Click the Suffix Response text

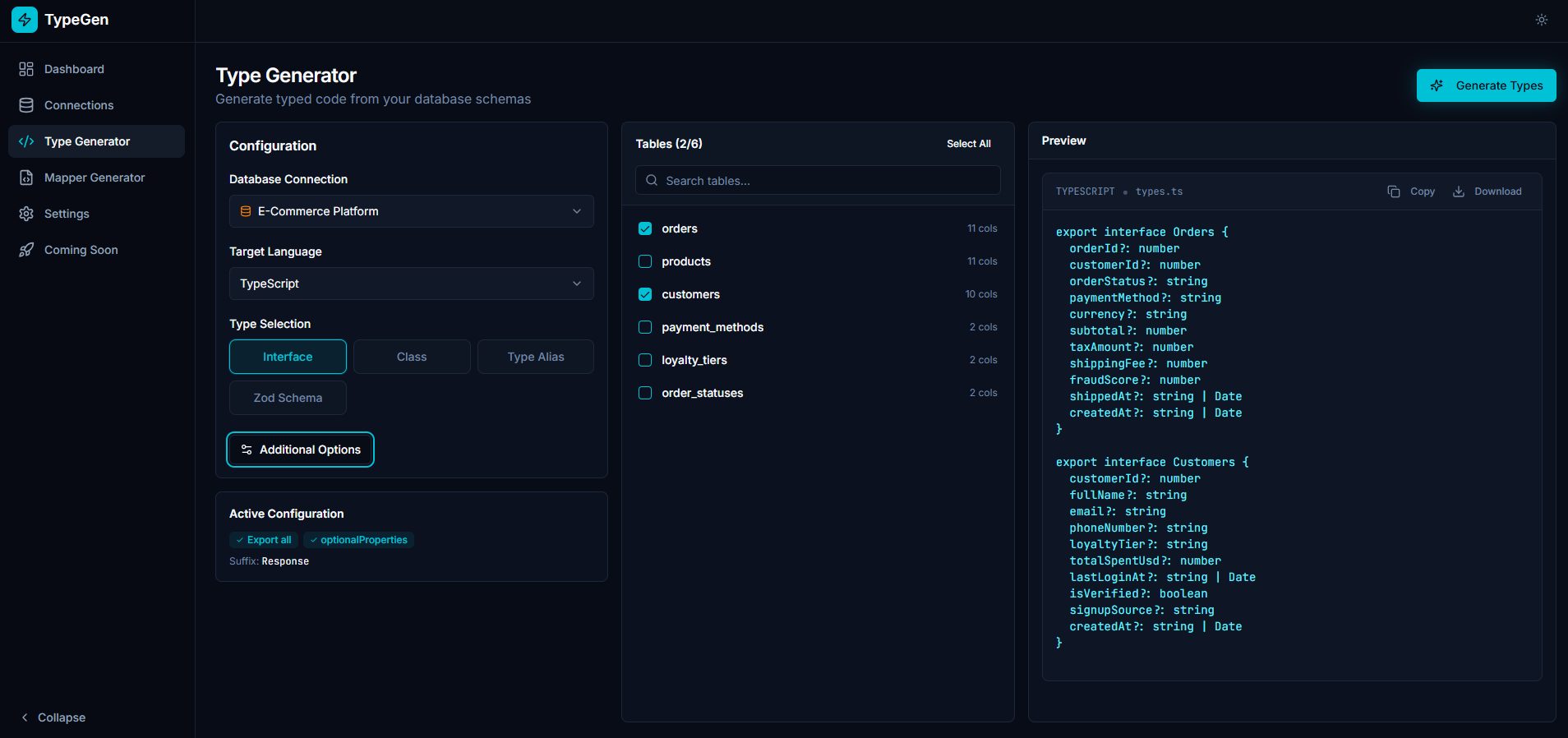[270, 561]
